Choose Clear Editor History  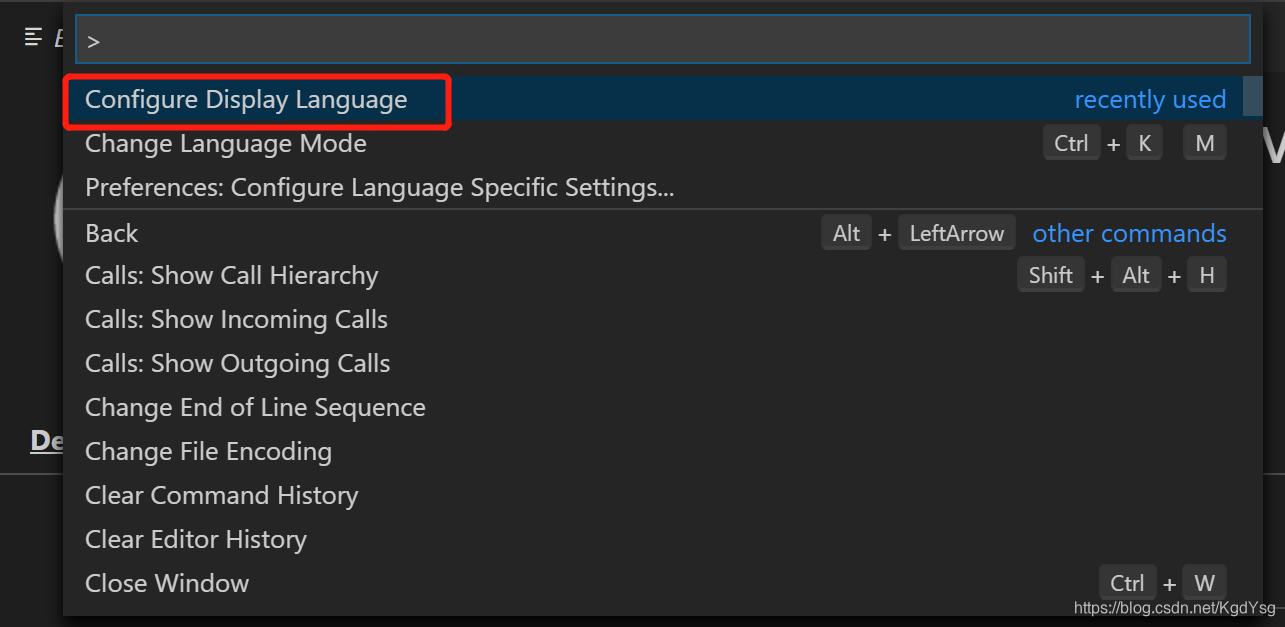(196, 540)
